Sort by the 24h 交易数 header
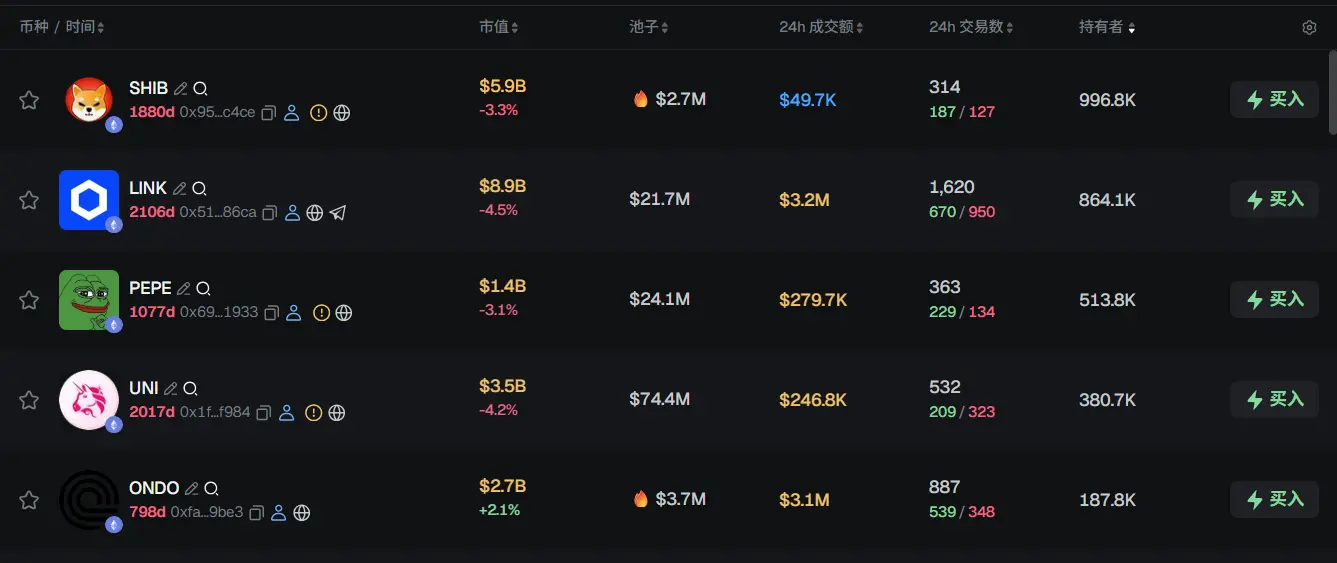The image size is (1337, 563). [x=971, y=28]
